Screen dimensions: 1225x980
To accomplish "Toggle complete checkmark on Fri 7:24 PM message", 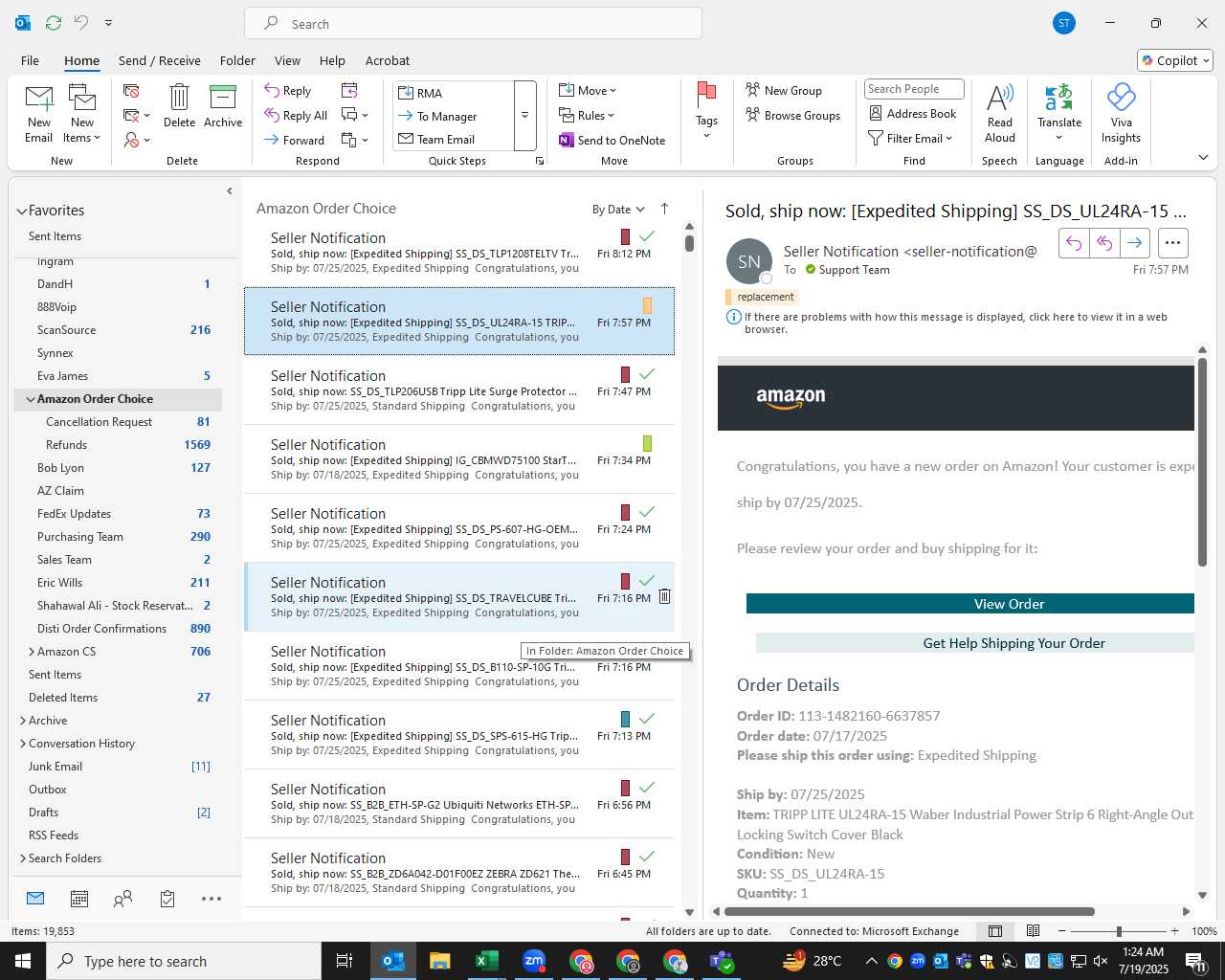I will (x=647, y=512).
